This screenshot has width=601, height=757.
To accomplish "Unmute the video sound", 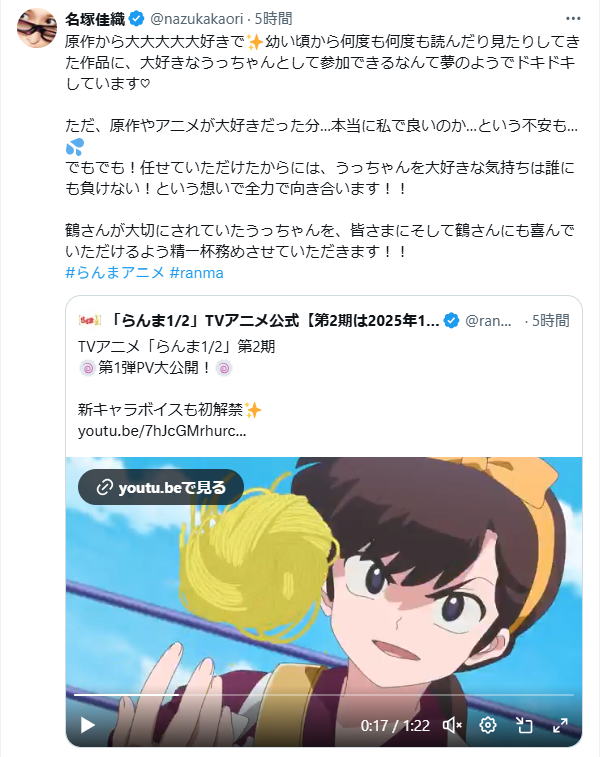I will (x=452, y=725).
